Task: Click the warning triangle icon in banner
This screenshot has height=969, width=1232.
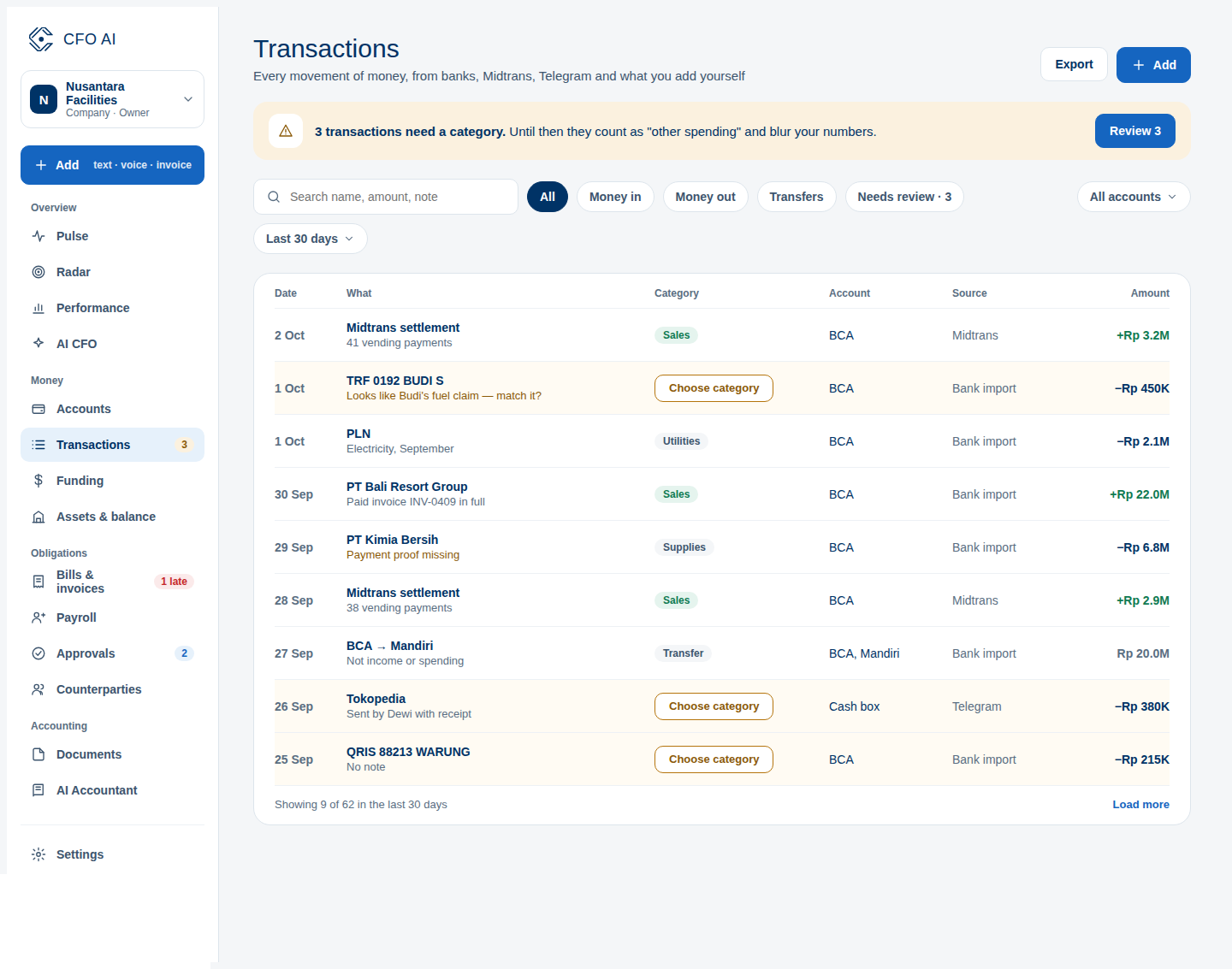Action: 286,131
